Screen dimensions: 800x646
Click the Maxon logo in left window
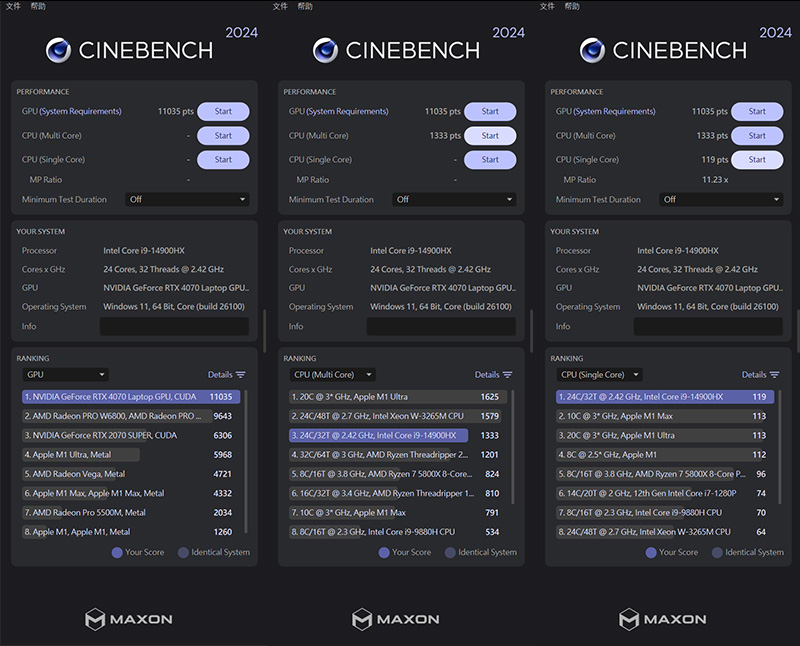coord(129,619)
